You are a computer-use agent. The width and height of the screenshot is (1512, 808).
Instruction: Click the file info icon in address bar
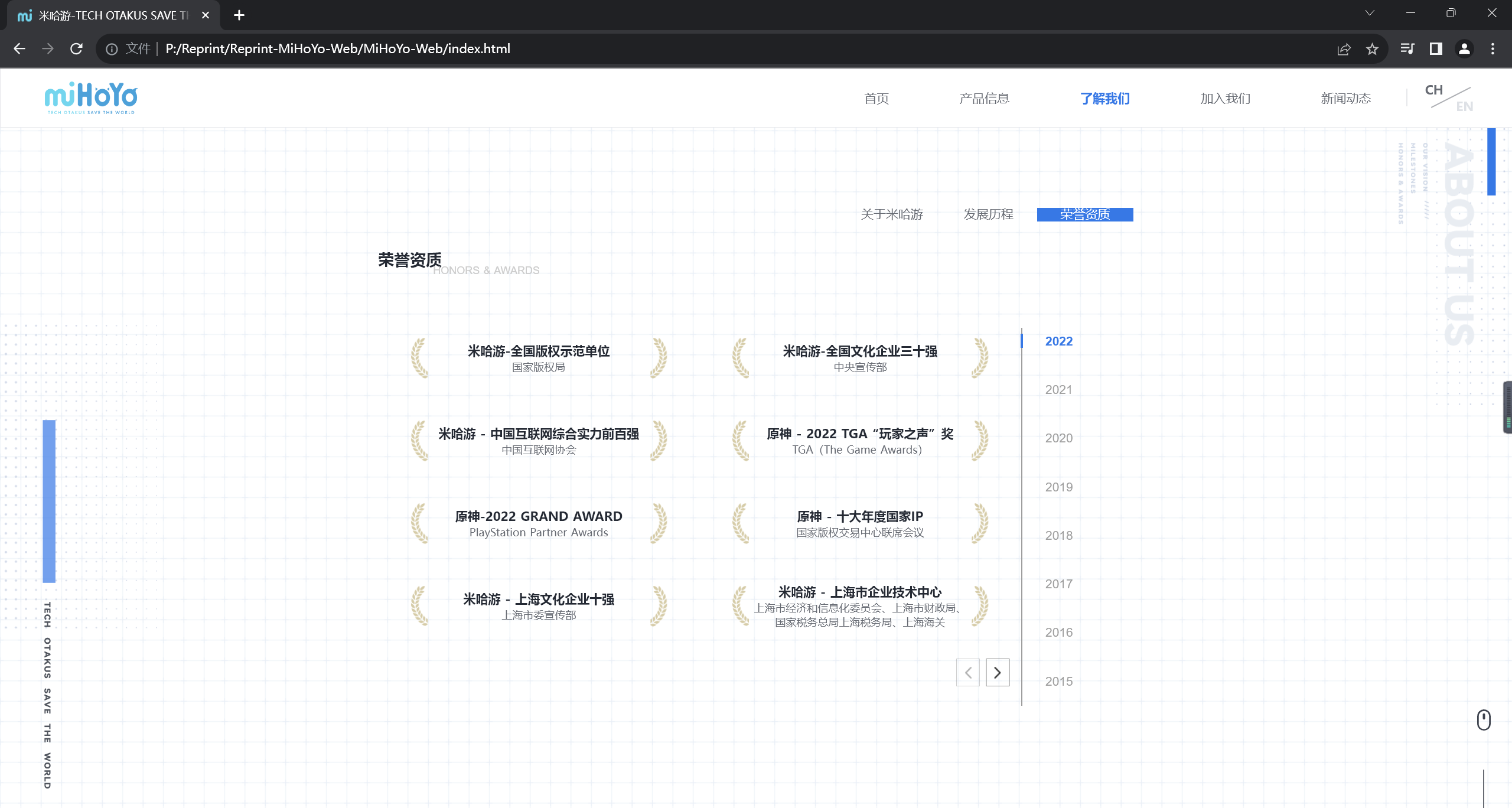pos(112,49)
